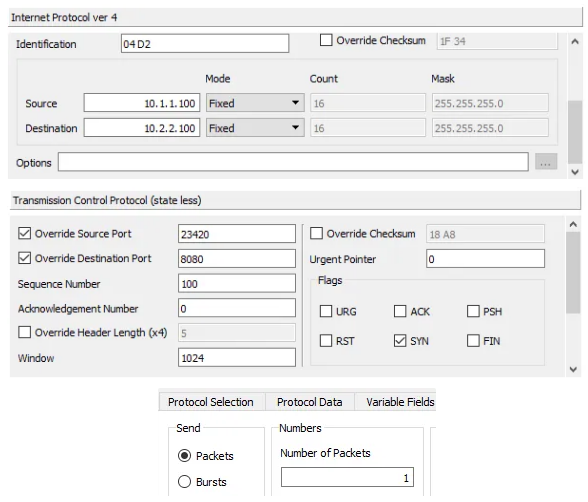Viewport: 588px width, 502px height.
Task: Open the Source Mode dropdown
Action: (x=255, y=103)
